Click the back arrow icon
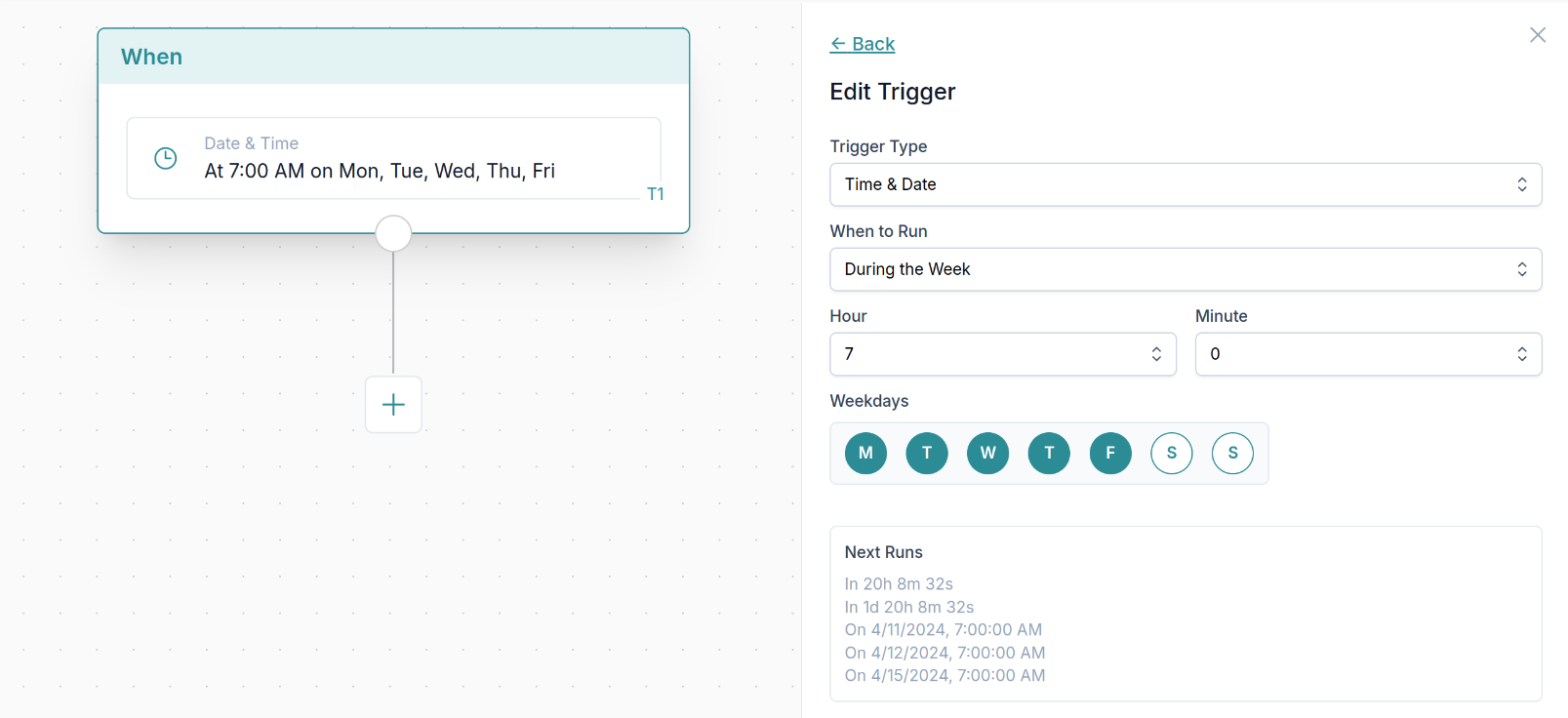 pyautogui.click(x=837, y=44)
